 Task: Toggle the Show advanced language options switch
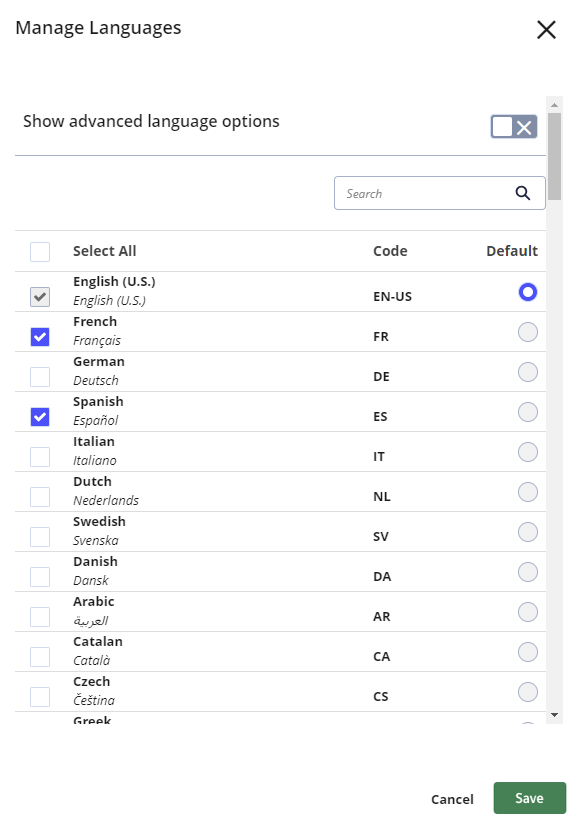[x=512, y=126]
